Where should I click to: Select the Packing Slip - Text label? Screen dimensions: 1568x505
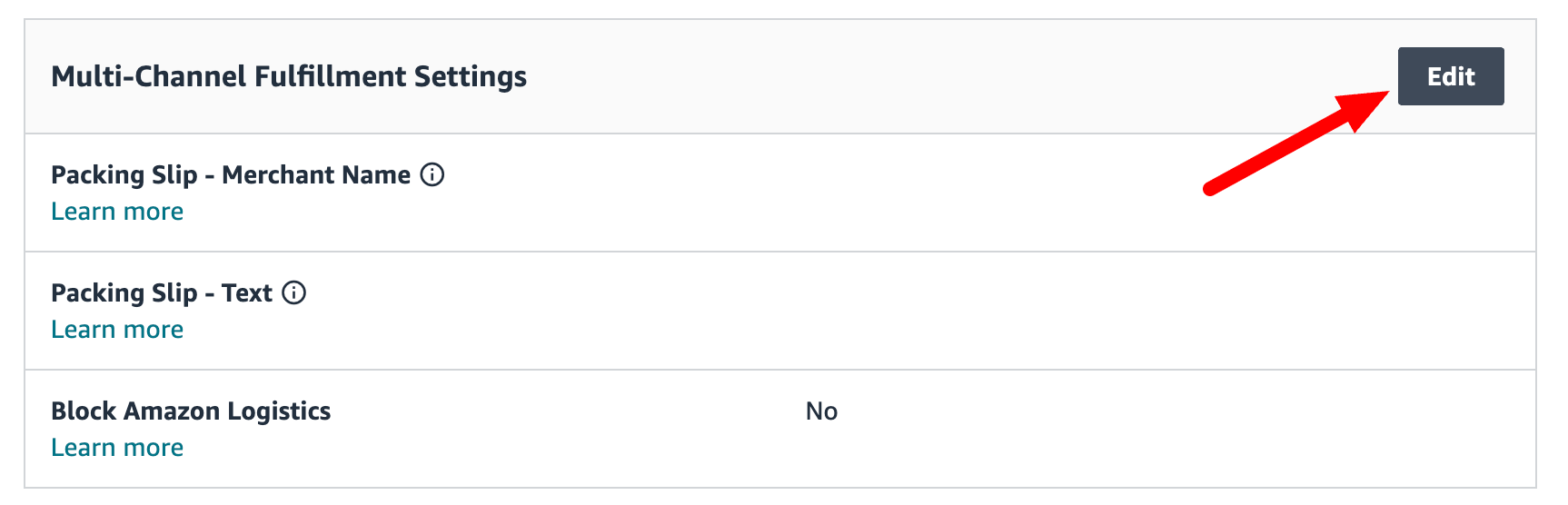(162, 292)
